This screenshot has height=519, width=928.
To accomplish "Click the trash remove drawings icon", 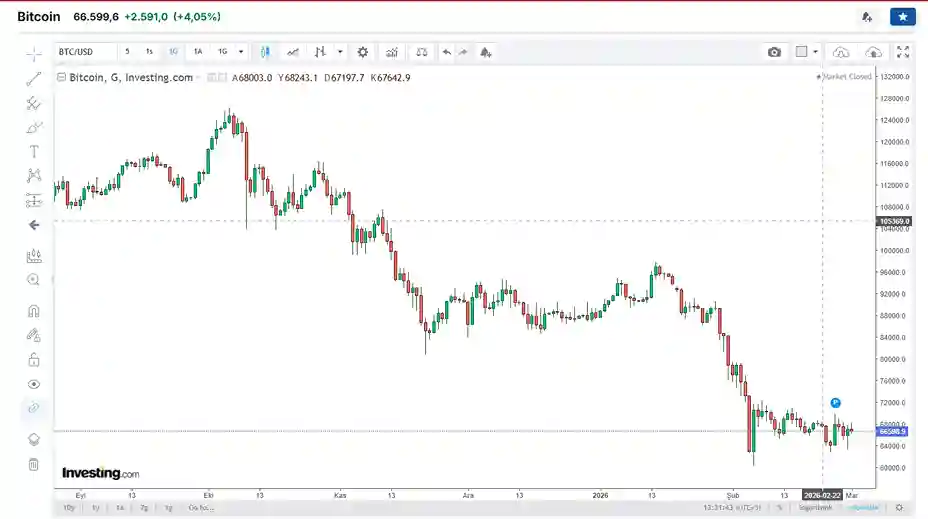I will pyautogui.click(x=34, y=464).
